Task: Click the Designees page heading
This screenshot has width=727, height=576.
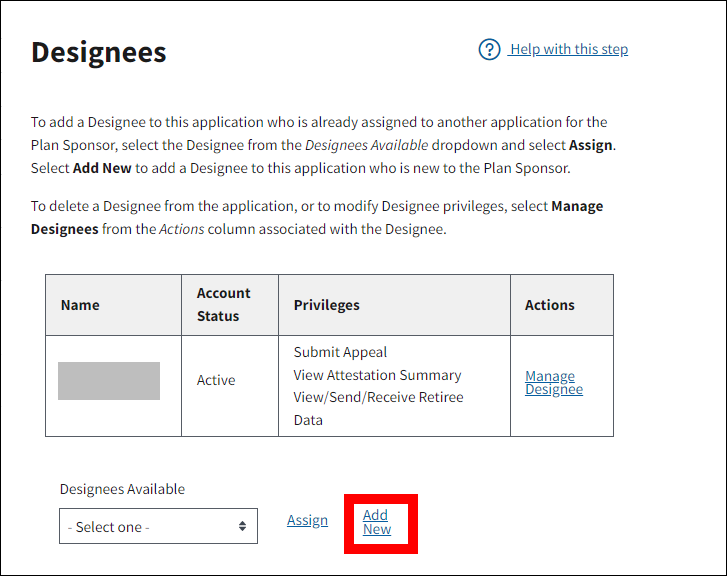Action: (99, 53)
